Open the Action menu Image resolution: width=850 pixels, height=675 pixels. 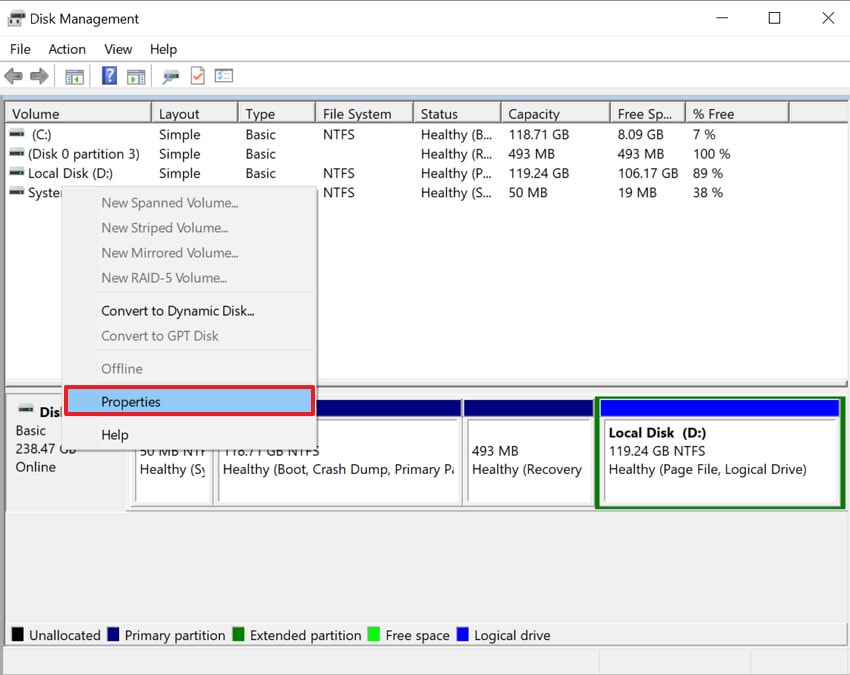[x=66, y=49]
